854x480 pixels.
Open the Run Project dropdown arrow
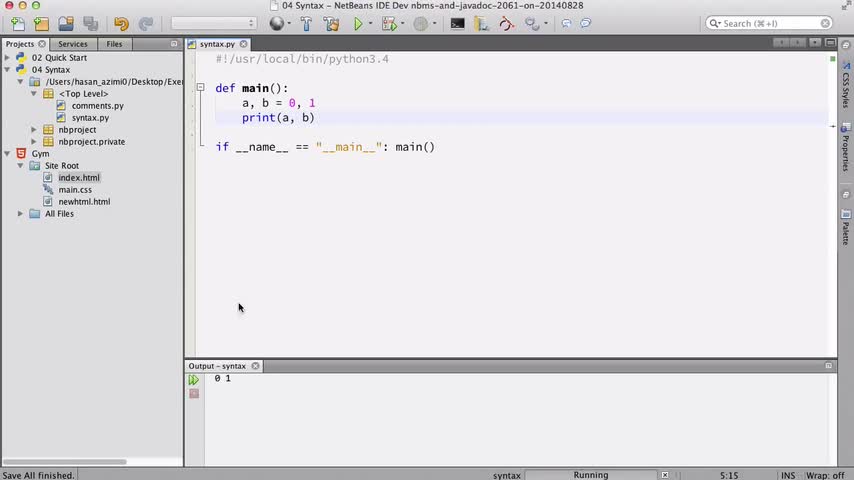click(x=370, y=23)
